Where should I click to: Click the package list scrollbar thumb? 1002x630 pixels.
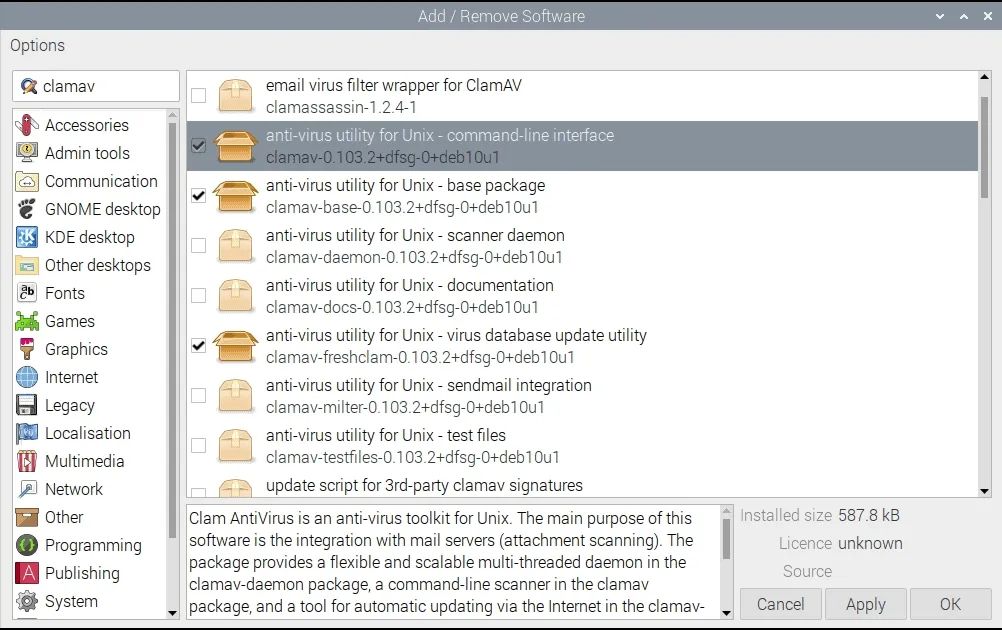984,147
